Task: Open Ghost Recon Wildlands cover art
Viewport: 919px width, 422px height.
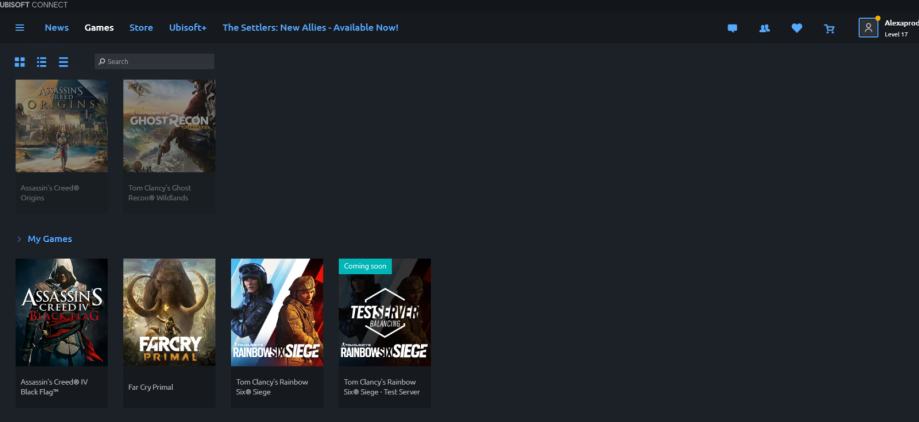Action: (169, 126)
